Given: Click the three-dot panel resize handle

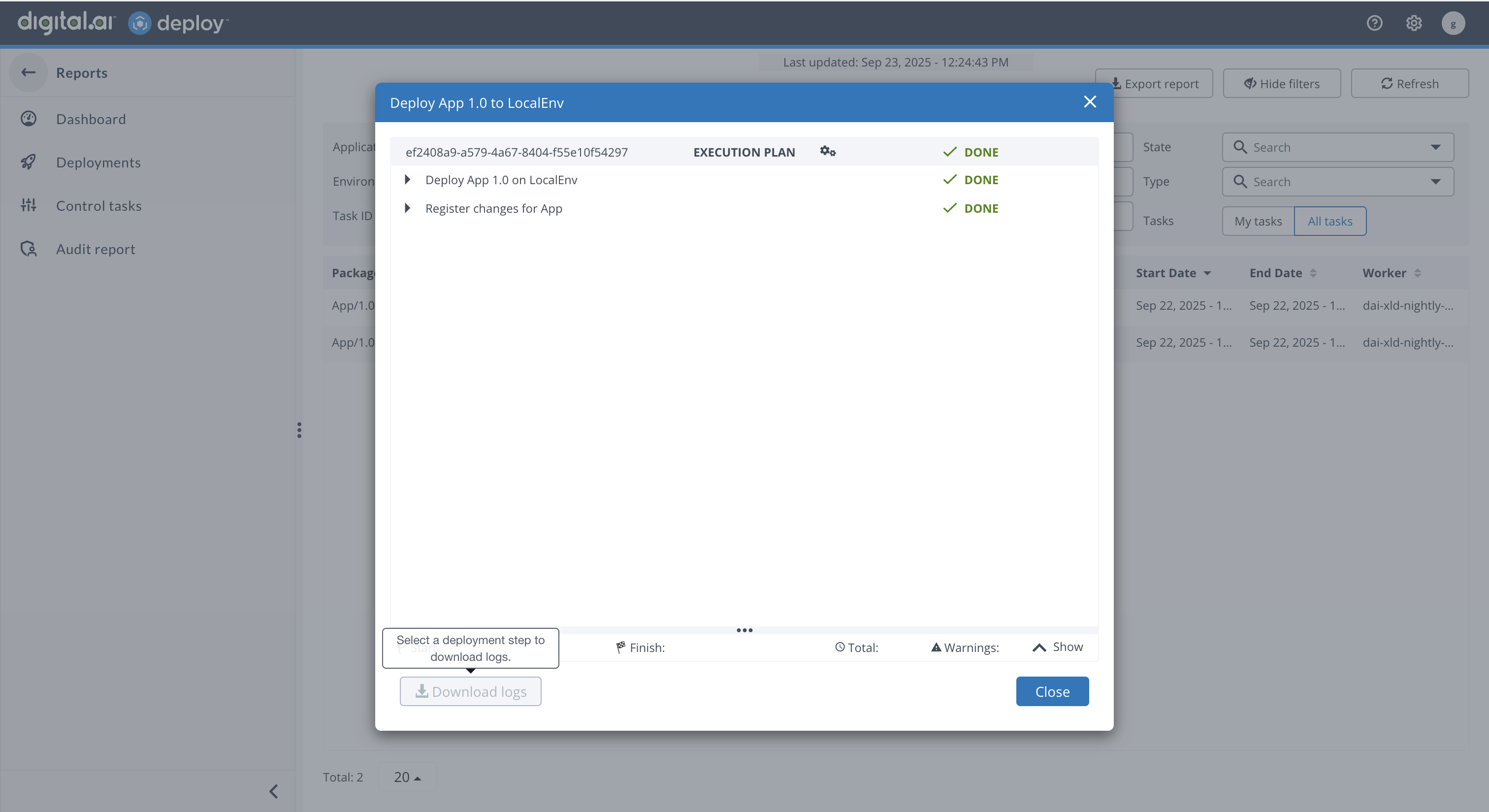Looking at the screenshot, I should pyautogui.click(x=744, y=630).
